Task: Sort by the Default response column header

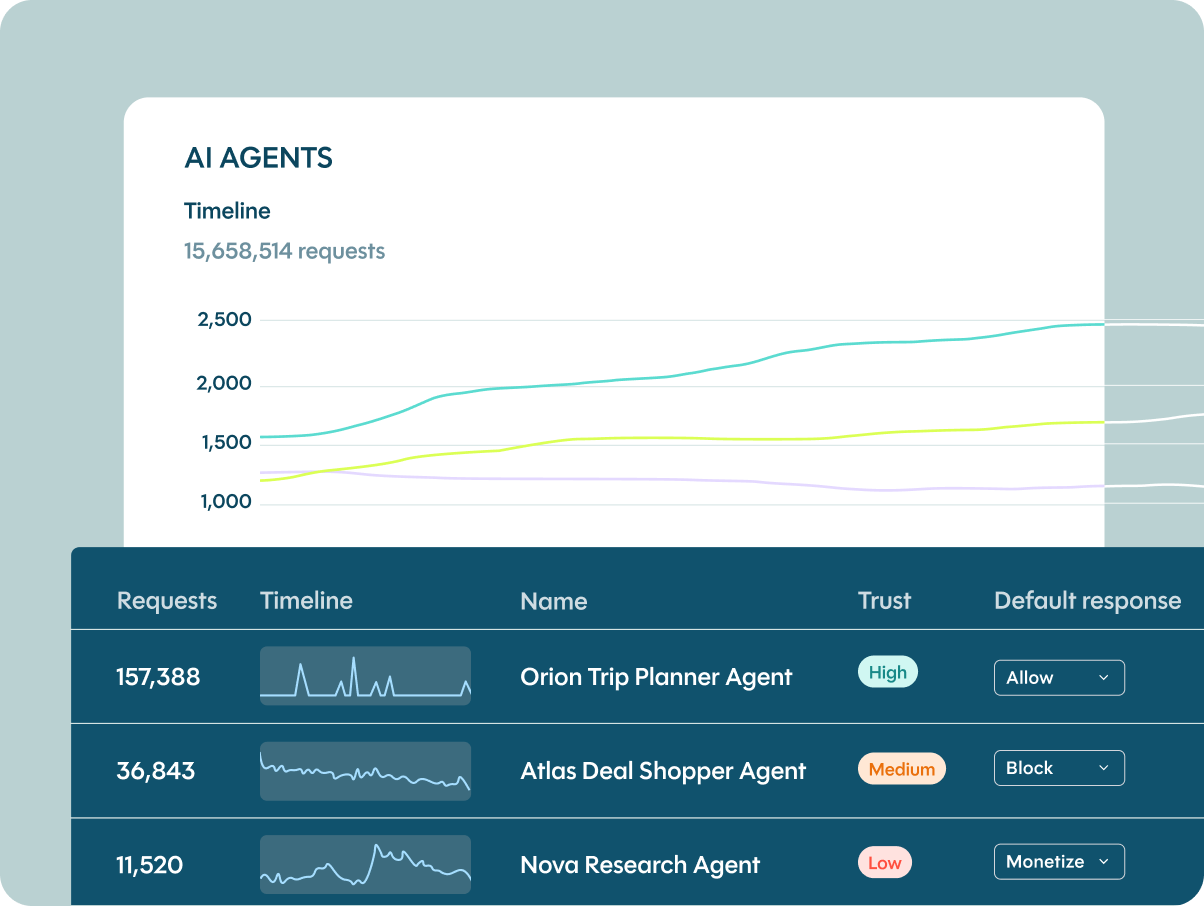Action: 1087,601
